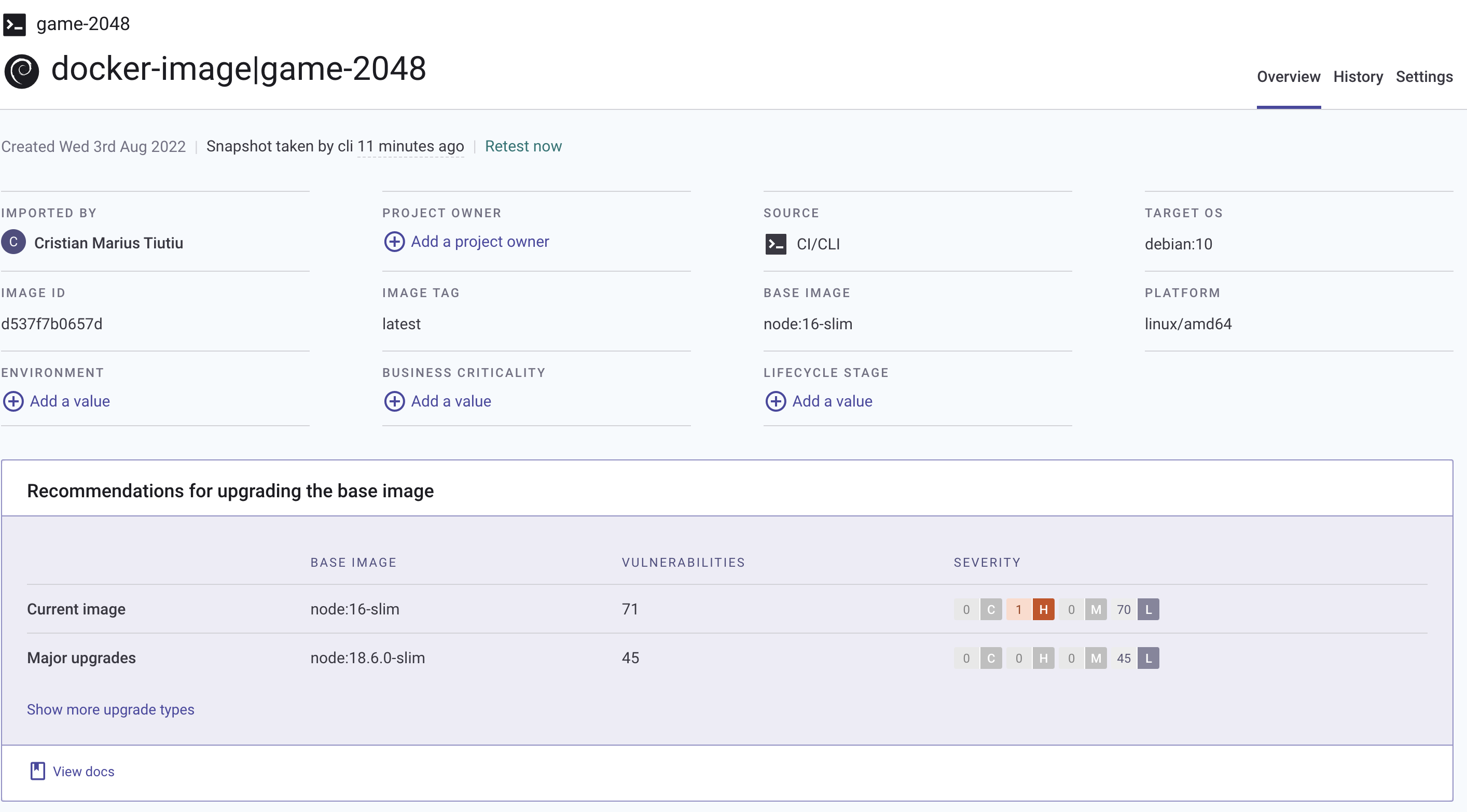Screen dimensions: 1467x812
Task: Click the Major upgrades row label
Action: (81, 658)
